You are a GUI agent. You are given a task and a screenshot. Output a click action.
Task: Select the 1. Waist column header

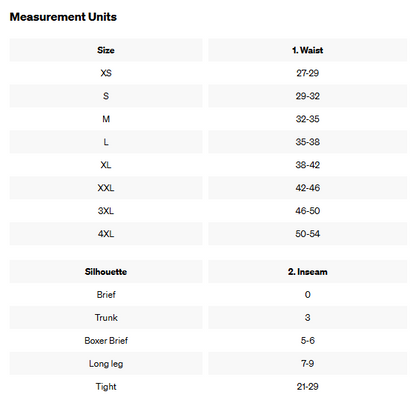tap(308, 50)
